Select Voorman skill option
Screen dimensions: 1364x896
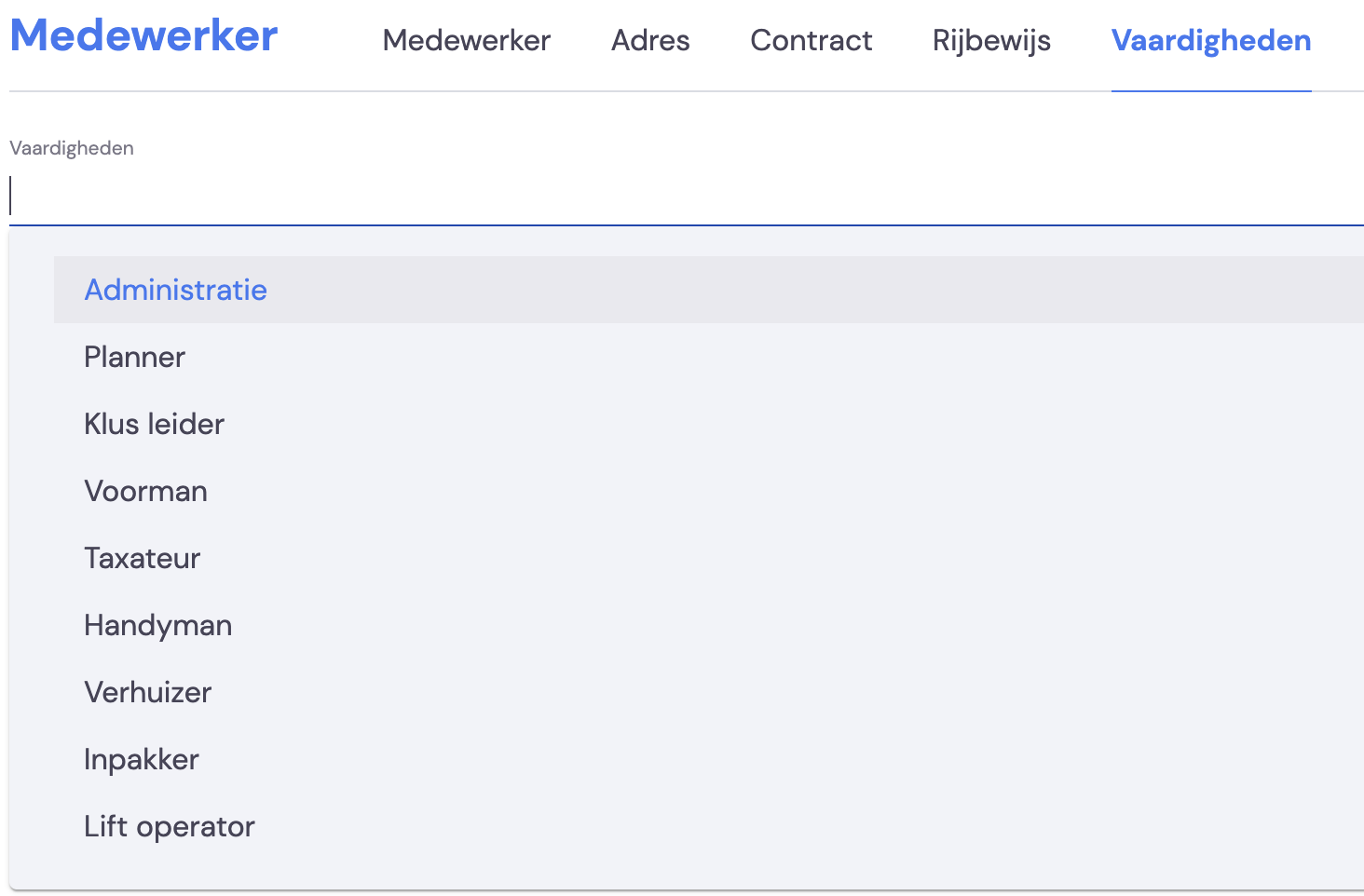[709, 491]
